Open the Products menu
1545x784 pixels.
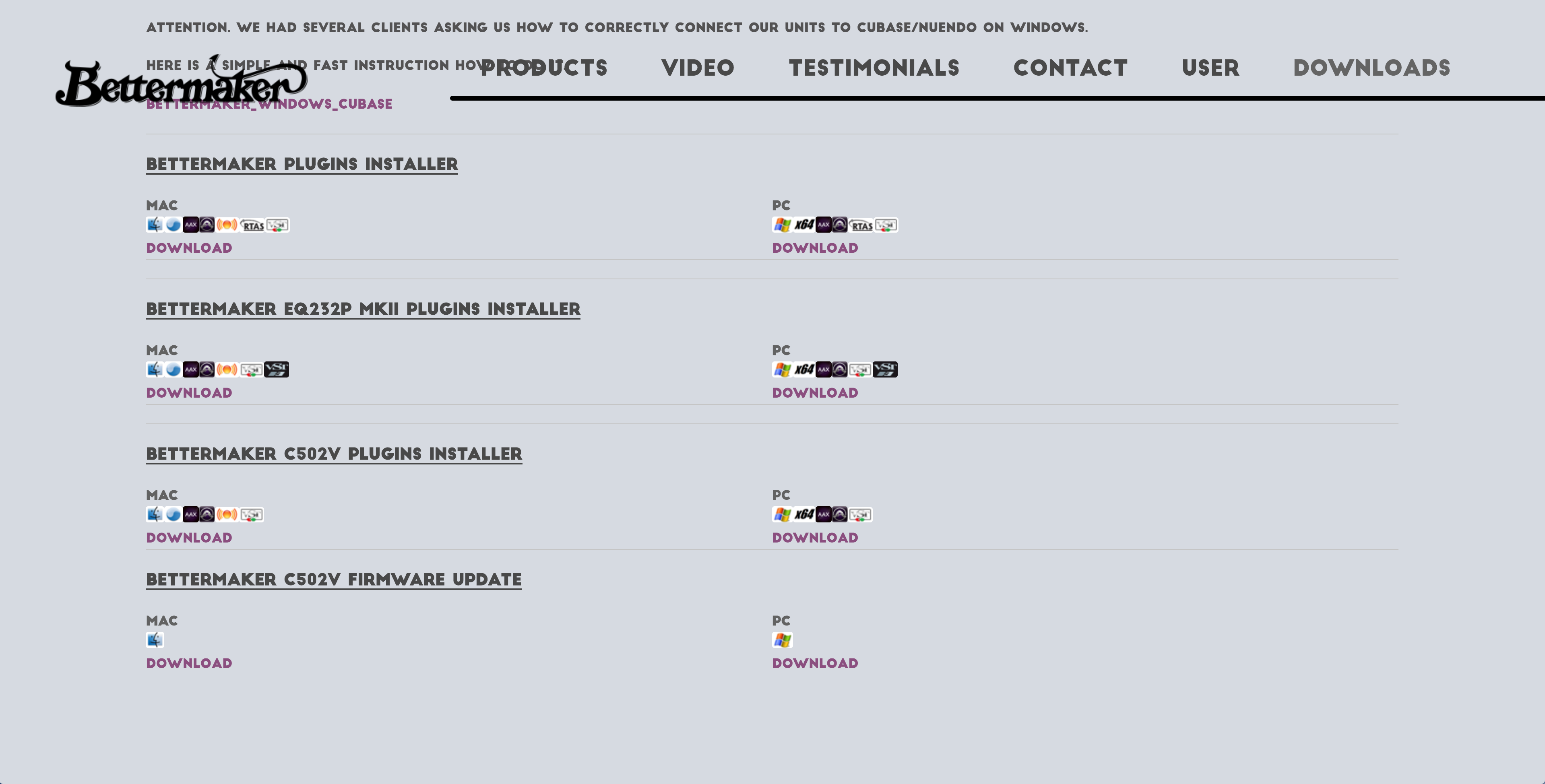tap(543, 68)
